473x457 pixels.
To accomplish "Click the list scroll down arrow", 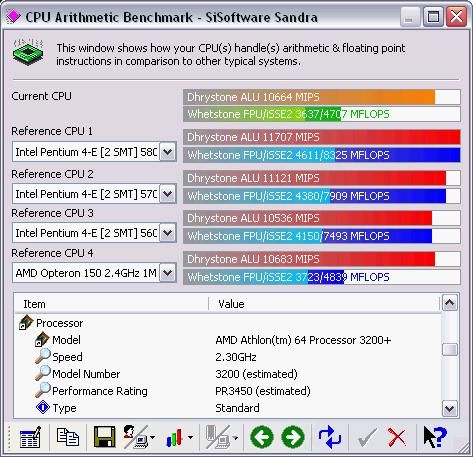I will point(450,408).
